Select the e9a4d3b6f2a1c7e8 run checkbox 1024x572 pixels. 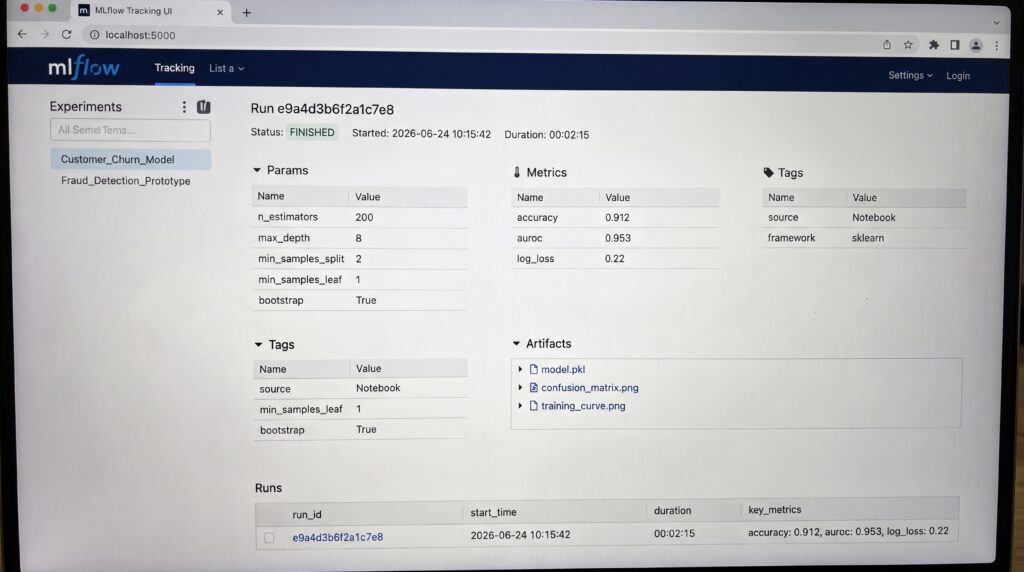click(x=269, y=537)
